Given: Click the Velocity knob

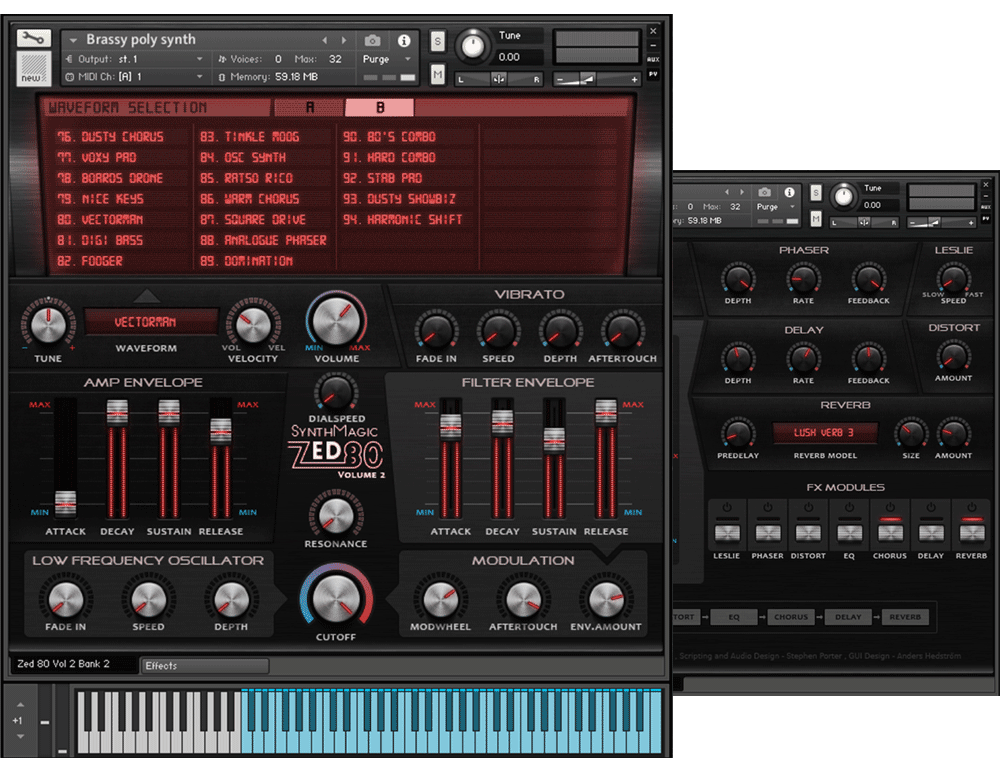Looking at the screenshot, I should (253, 325).
